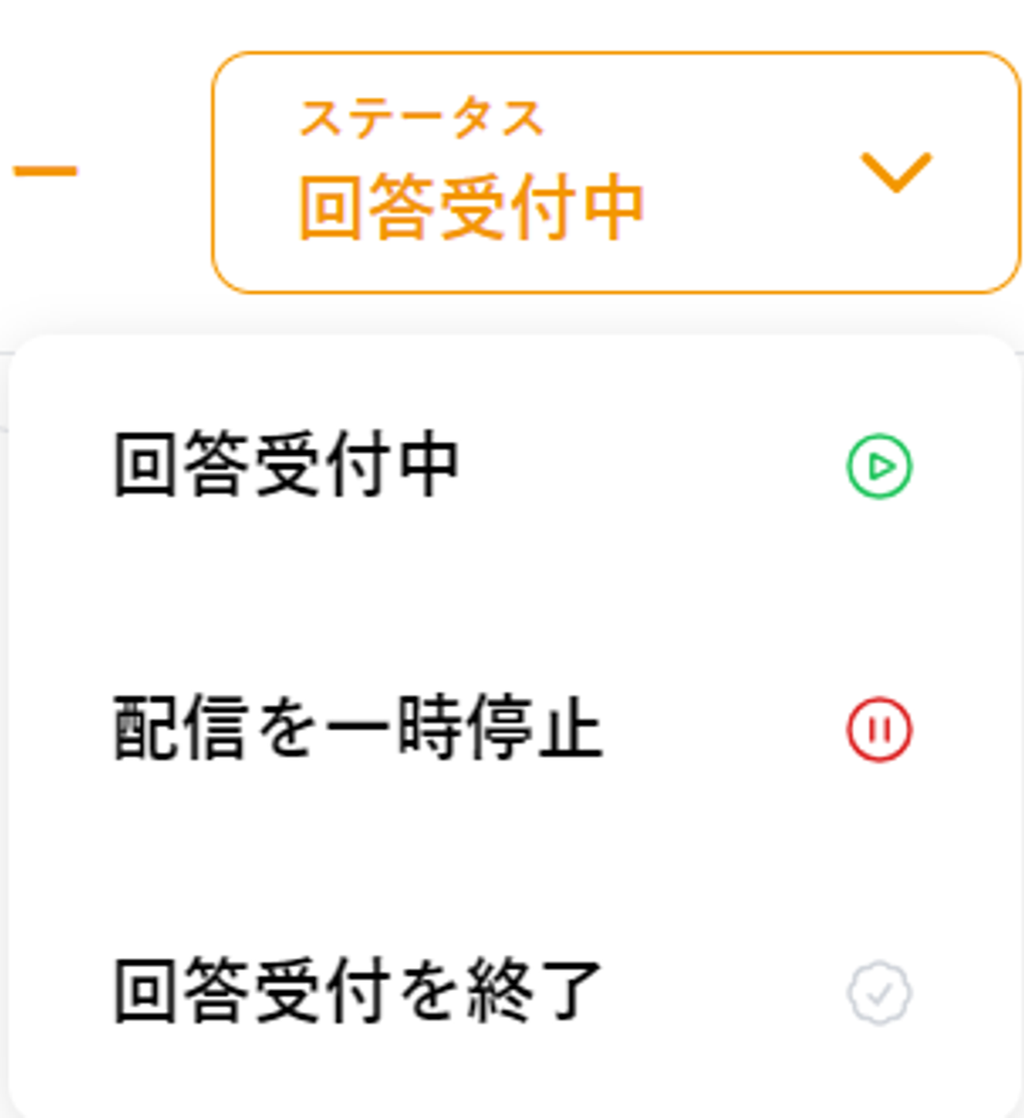The image size is (1024, 1118).
Task: Choose 回答受付を終了 to close responses
Action: (x=357, y=993)
